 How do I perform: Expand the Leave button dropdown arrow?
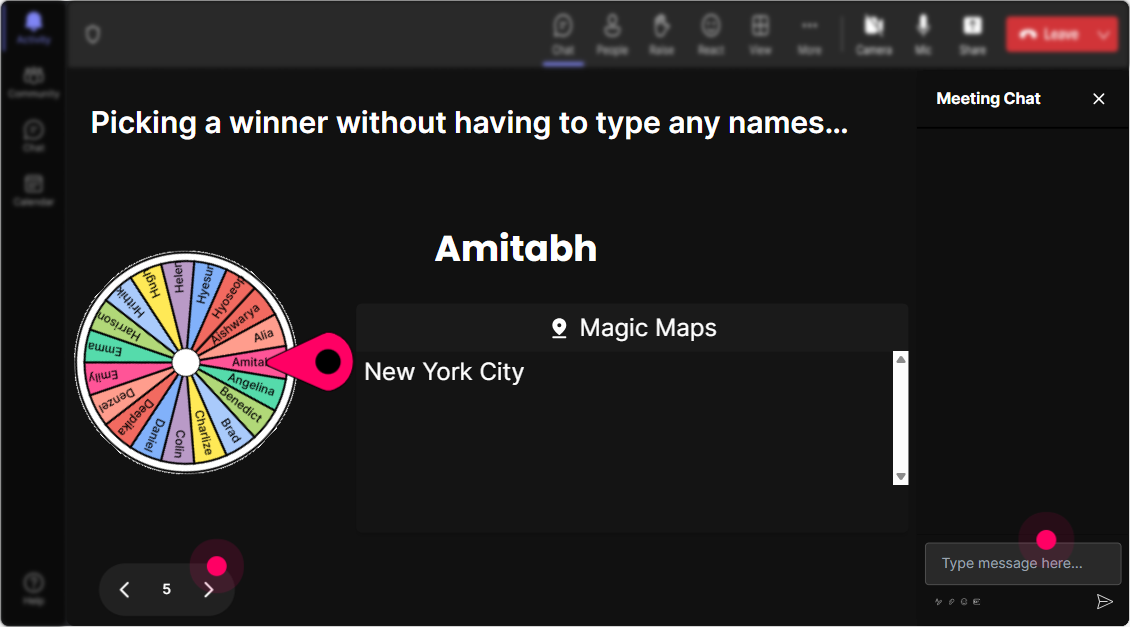1104,34
